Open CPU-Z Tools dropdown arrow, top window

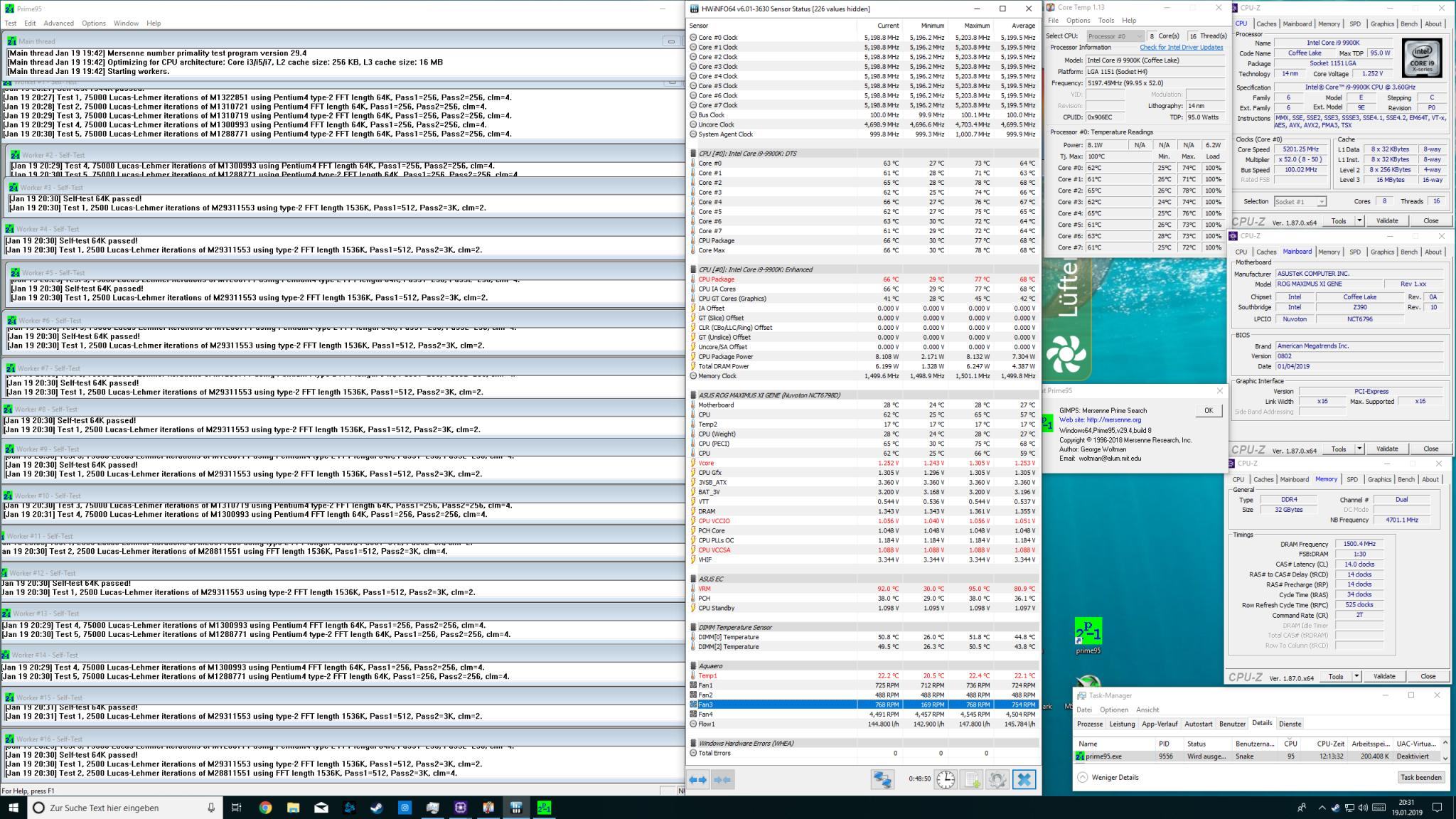pos(1359,220)
